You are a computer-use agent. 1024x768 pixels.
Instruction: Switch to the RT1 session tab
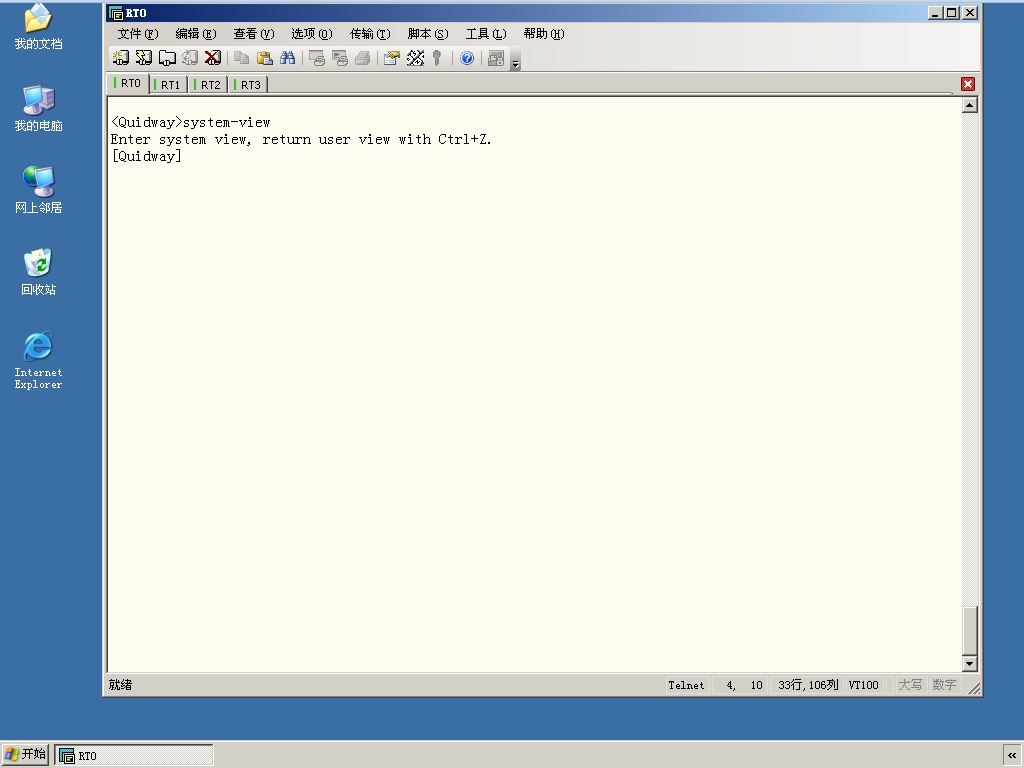pos(169,85)
